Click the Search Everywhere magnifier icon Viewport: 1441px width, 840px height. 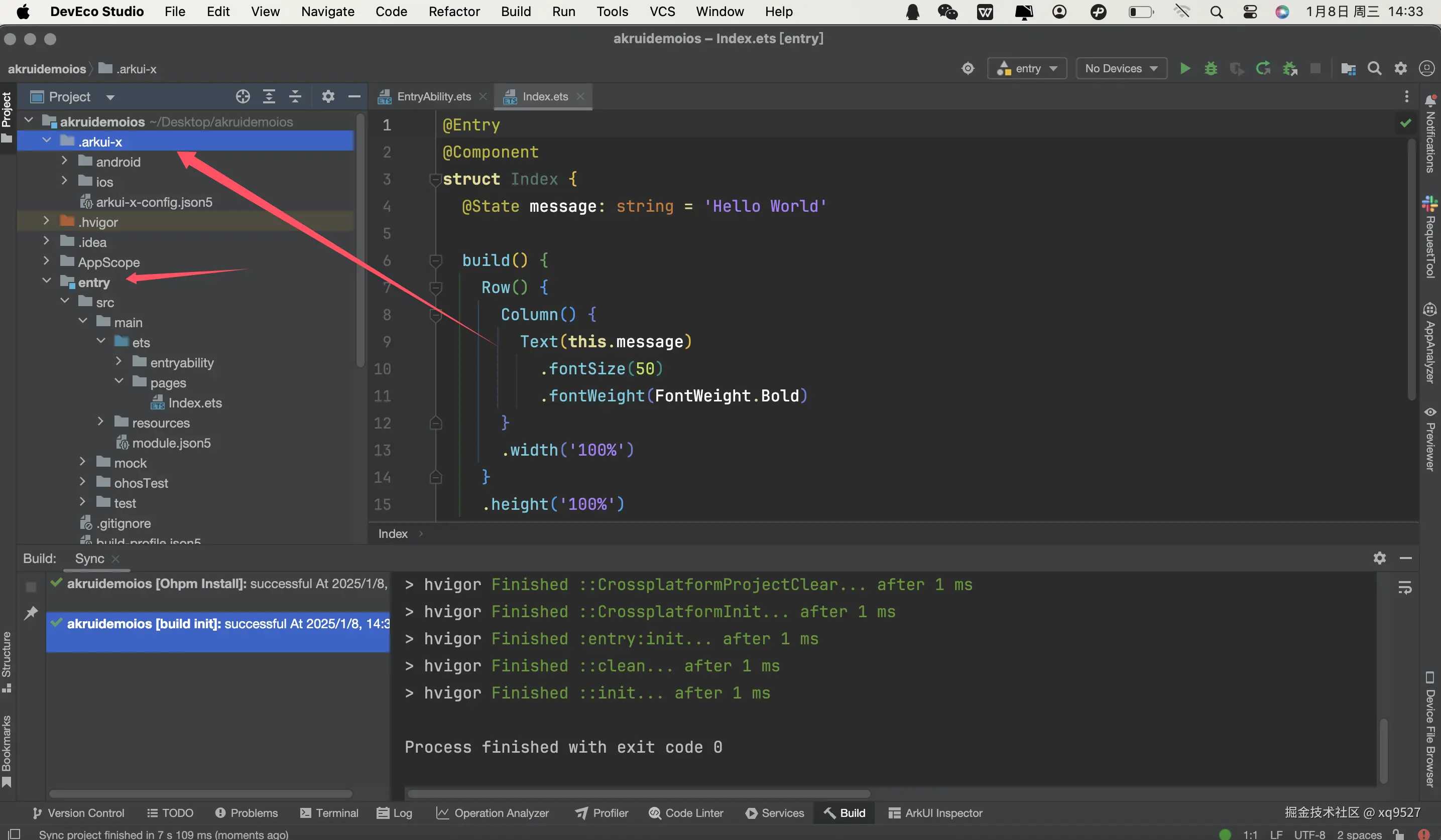(1374, 69)
